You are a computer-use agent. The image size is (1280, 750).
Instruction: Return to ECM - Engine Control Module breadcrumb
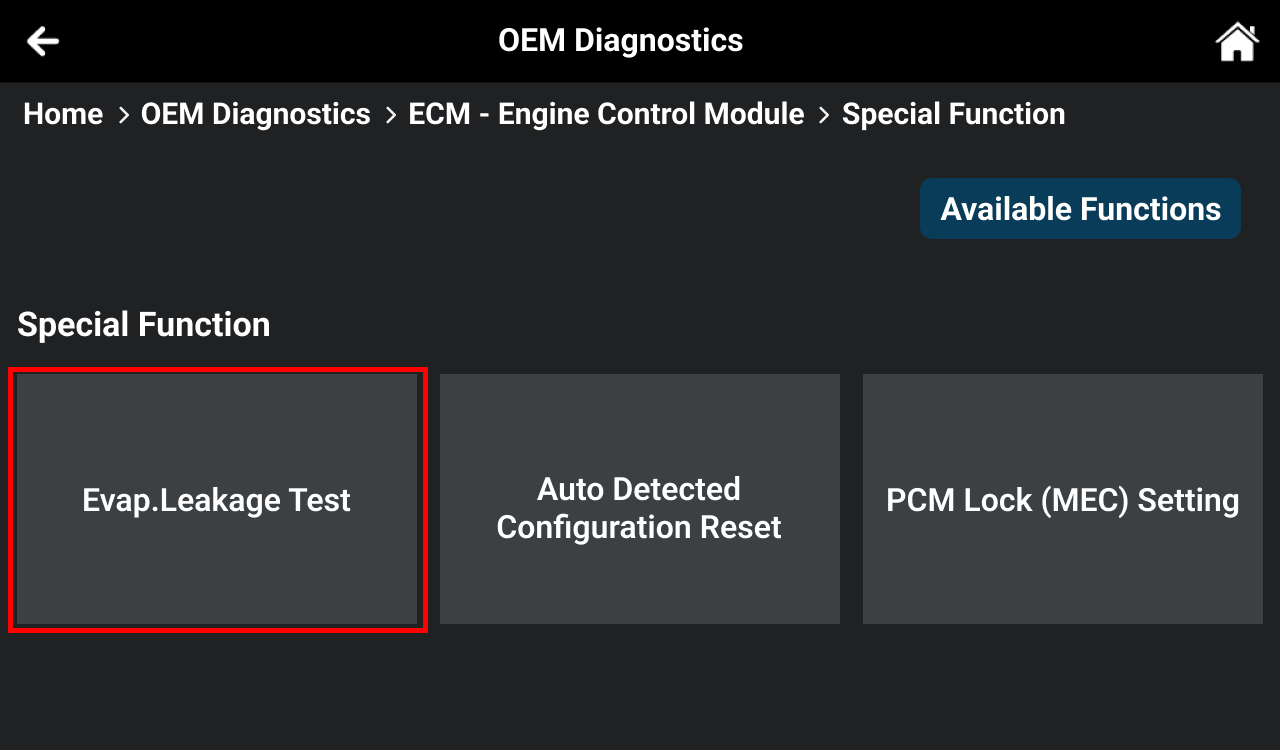606,114
